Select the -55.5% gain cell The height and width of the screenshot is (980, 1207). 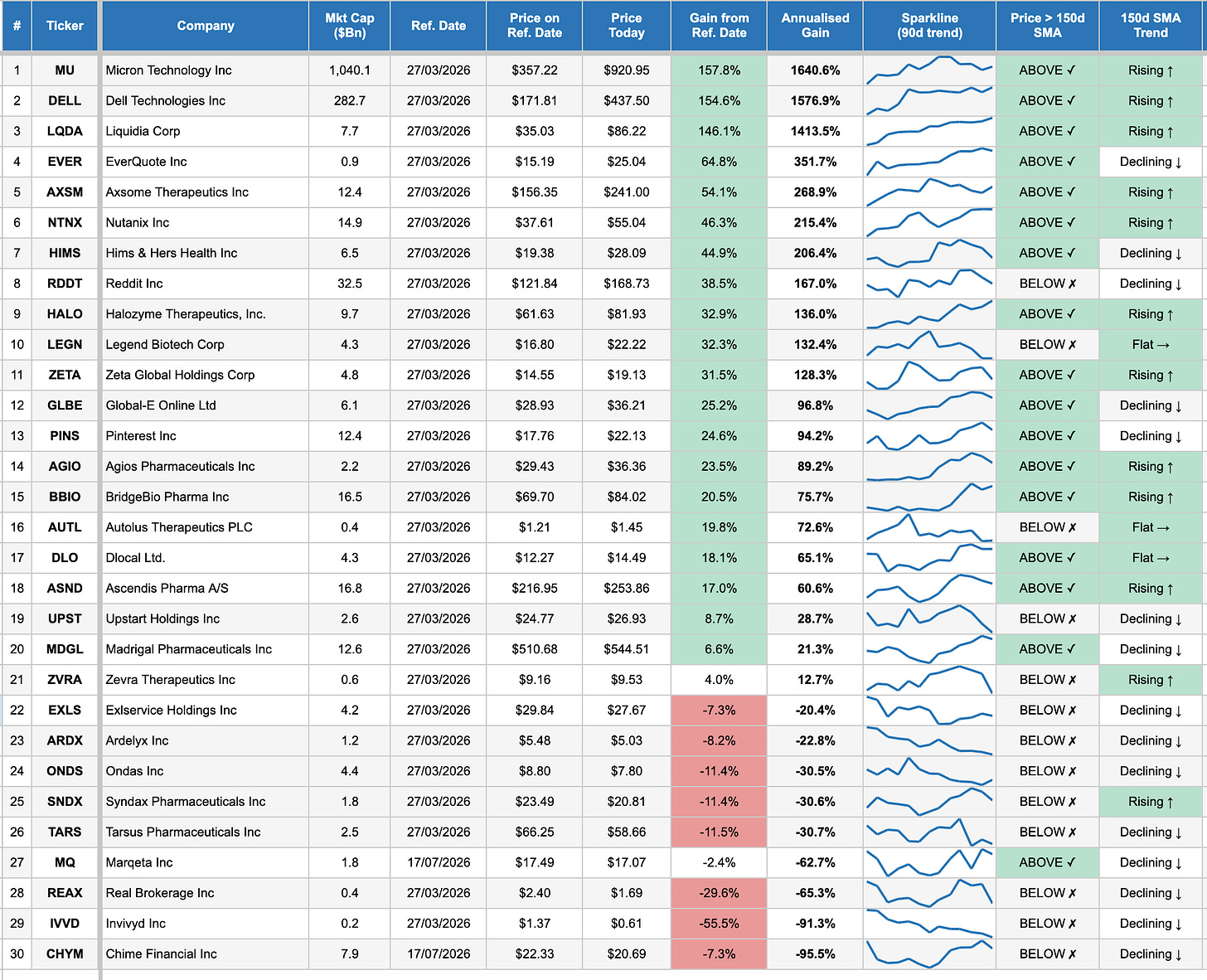[719, 924]
